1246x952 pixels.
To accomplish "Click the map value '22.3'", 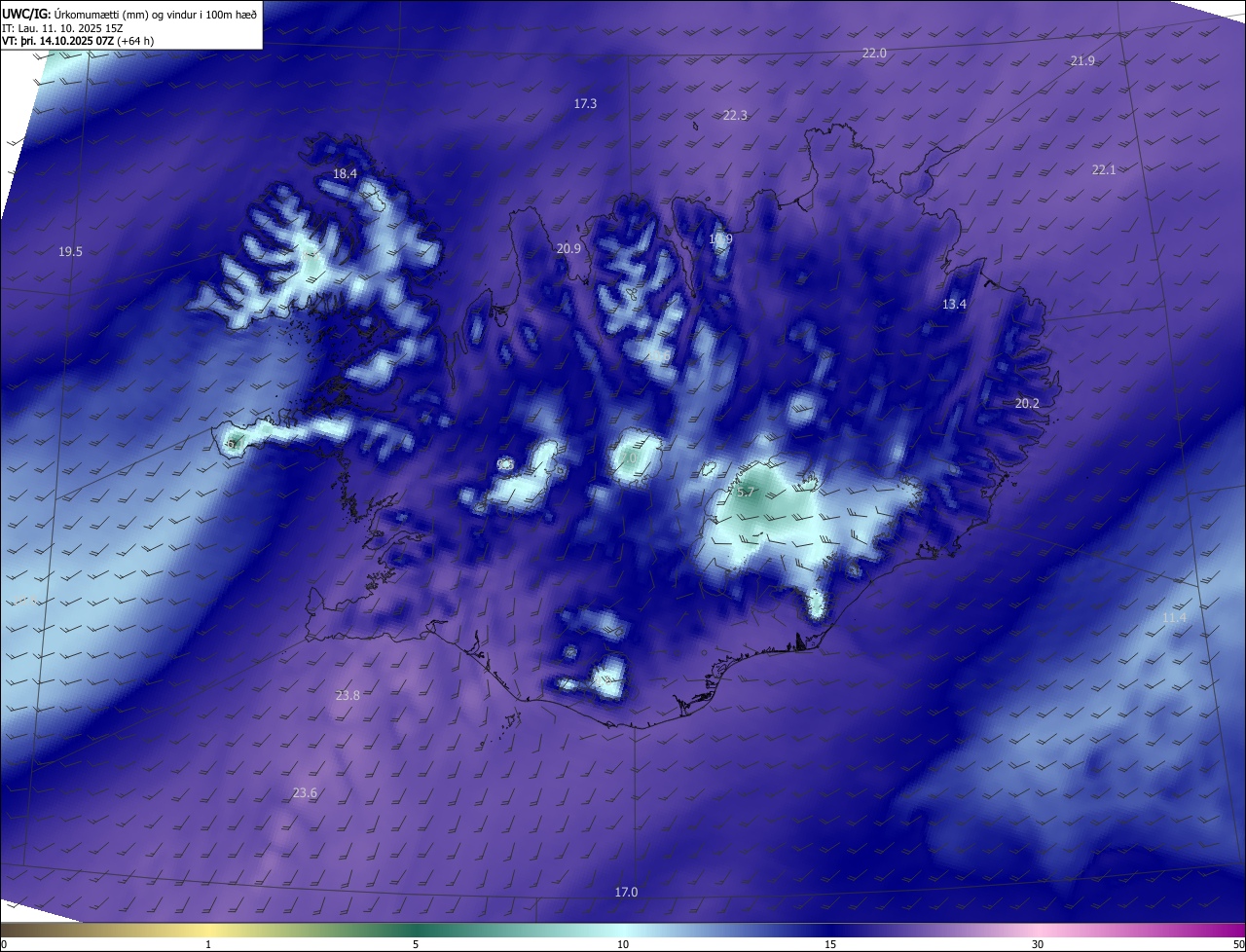I will (x=735, y=115).
